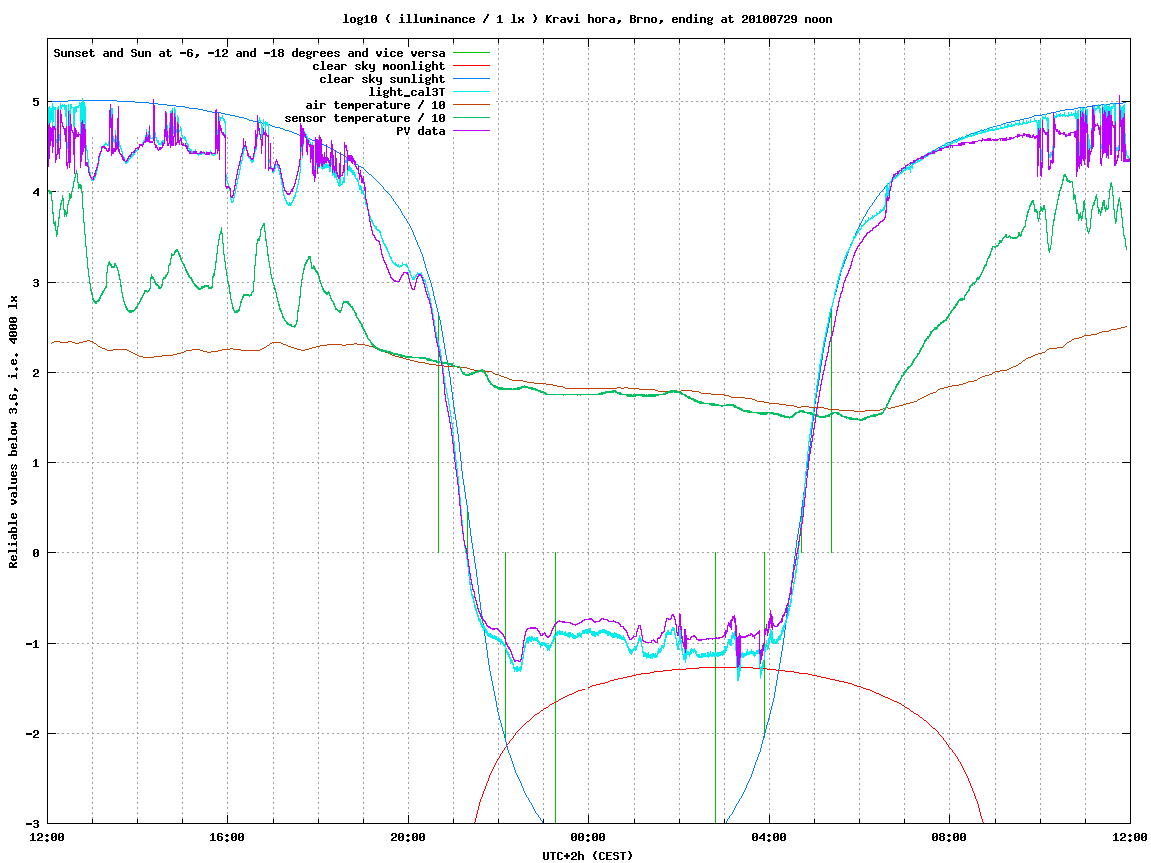Image resolution: width=1151 pixels, height=863 pixels.
Task: Click the green line sample beside the Sunset legend entry
Action: [471, 53]
